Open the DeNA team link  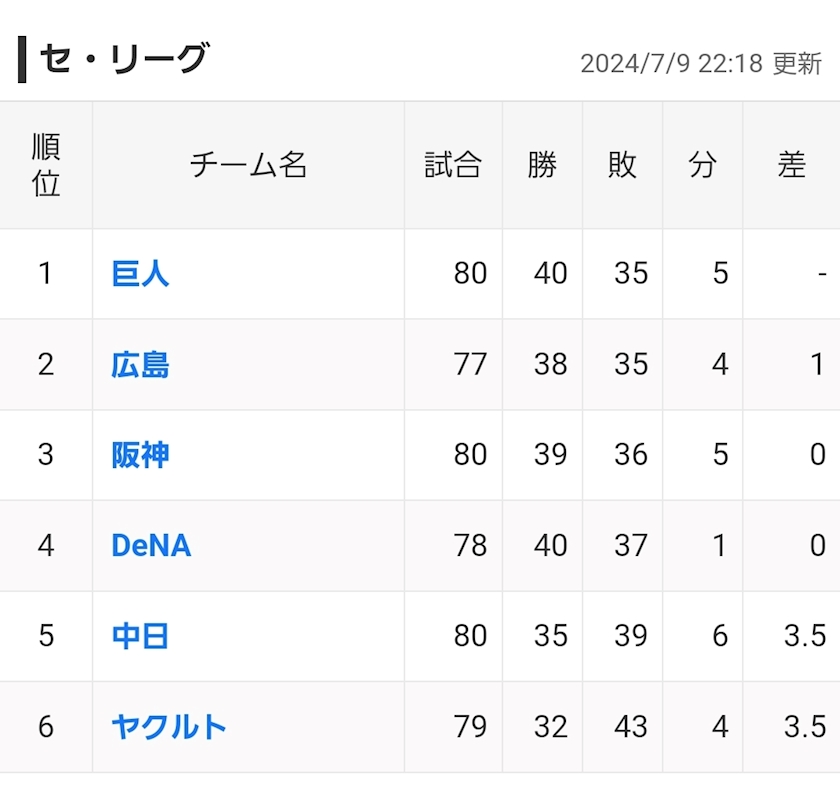151,545
